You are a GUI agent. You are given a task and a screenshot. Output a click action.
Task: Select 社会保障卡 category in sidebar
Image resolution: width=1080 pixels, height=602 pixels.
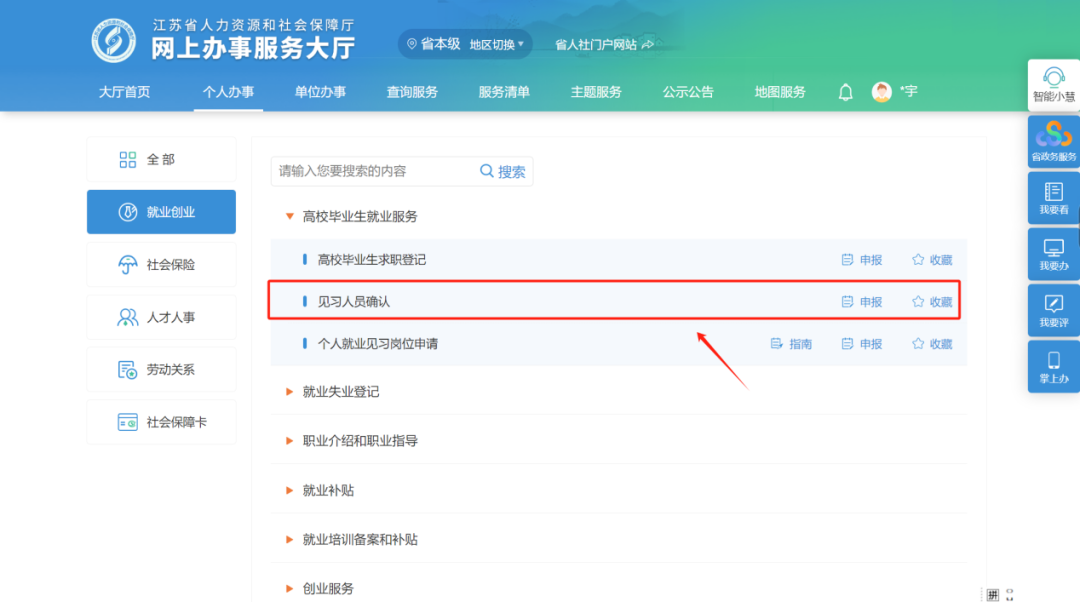pyautogui.click(x=161, y=422)
